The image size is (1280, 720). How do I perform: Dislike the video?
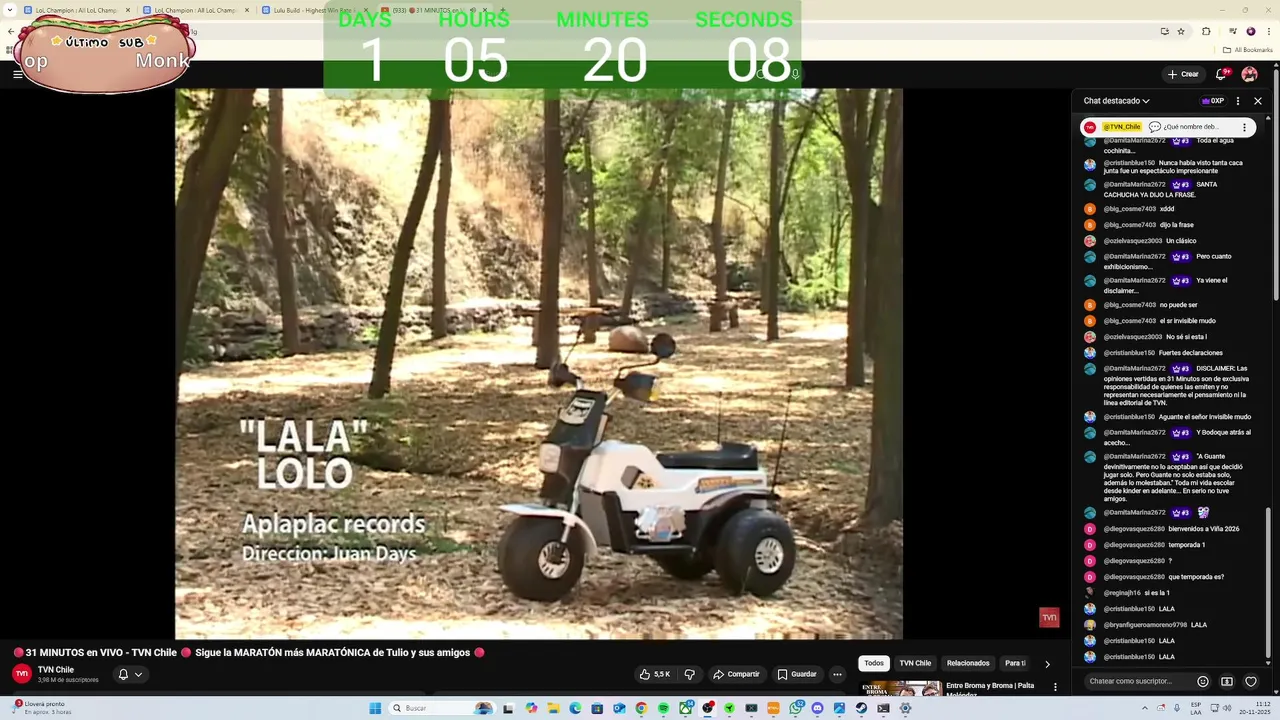pyautogui.click(x=689, y=674)
